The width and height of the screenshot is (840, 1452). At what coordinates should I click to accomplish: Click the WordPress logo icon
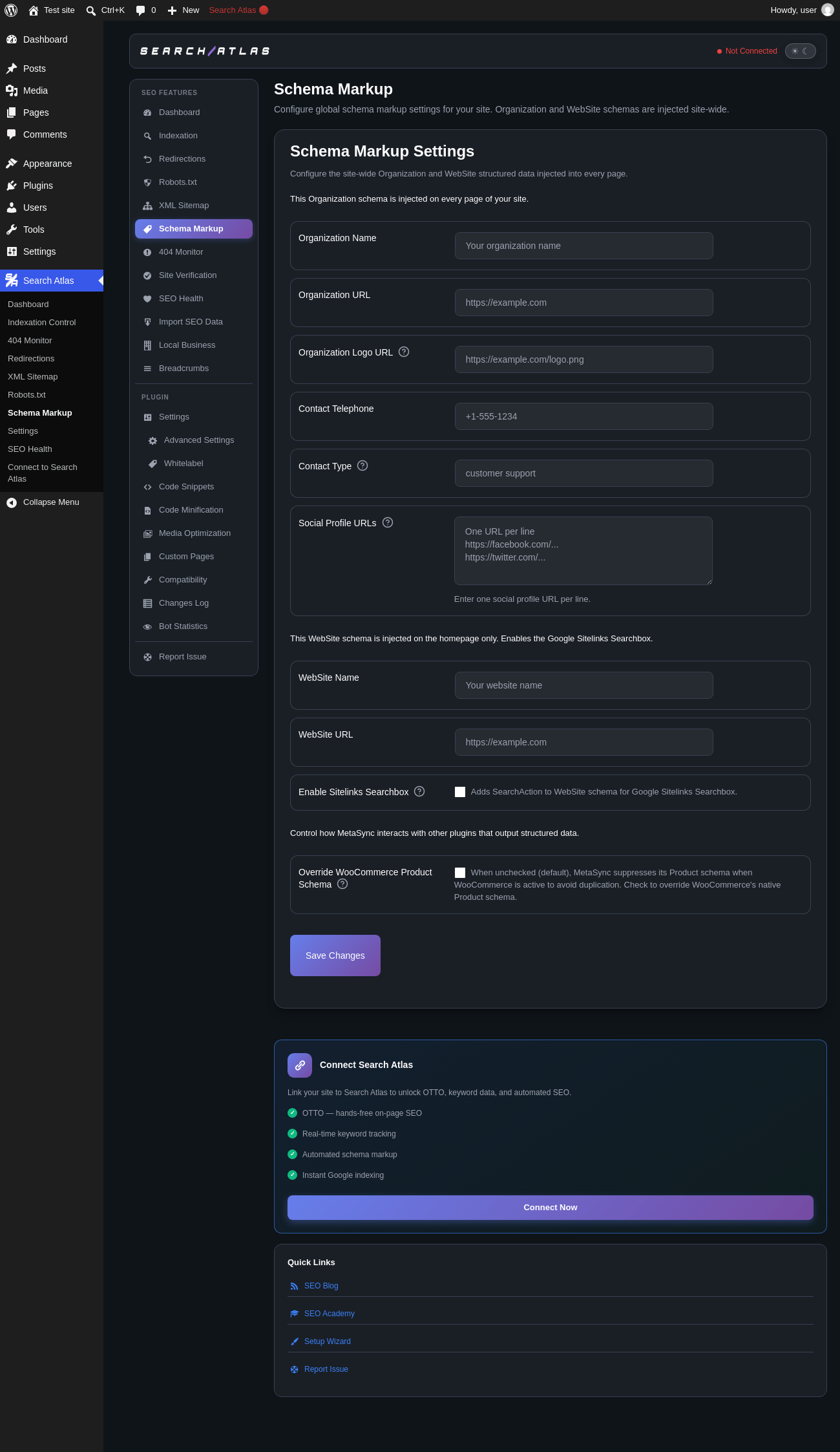tap(11, 10)
